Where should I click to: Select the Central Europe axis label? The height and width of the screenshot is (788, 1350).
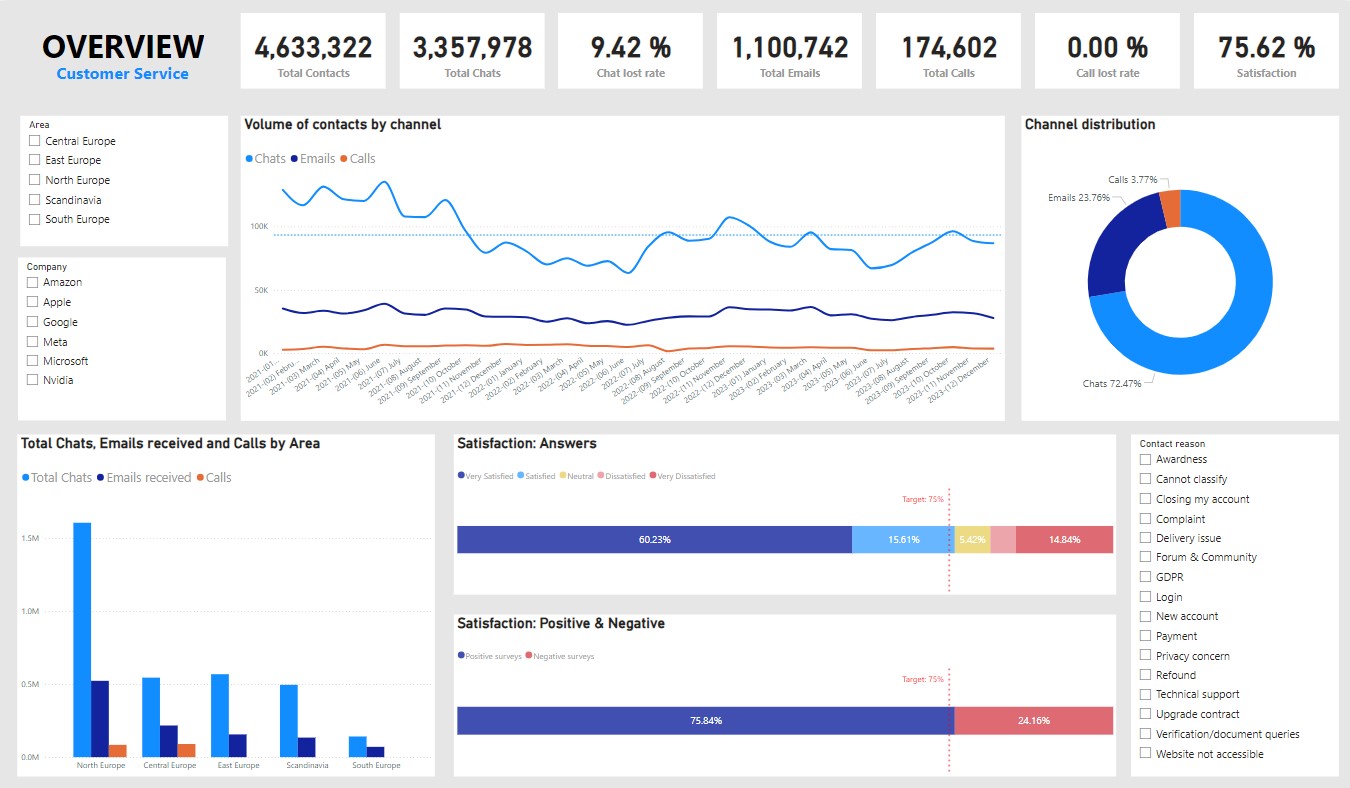point(170,766)
